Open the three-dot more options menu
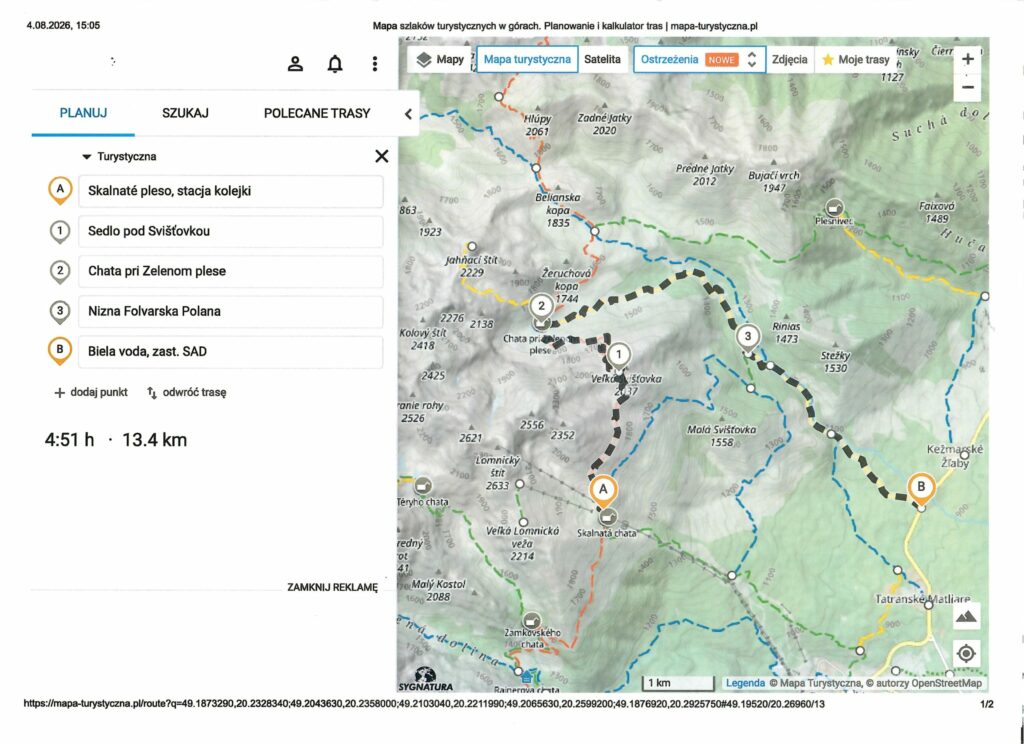Screen dimensions: 1024x744 [374, 63]
